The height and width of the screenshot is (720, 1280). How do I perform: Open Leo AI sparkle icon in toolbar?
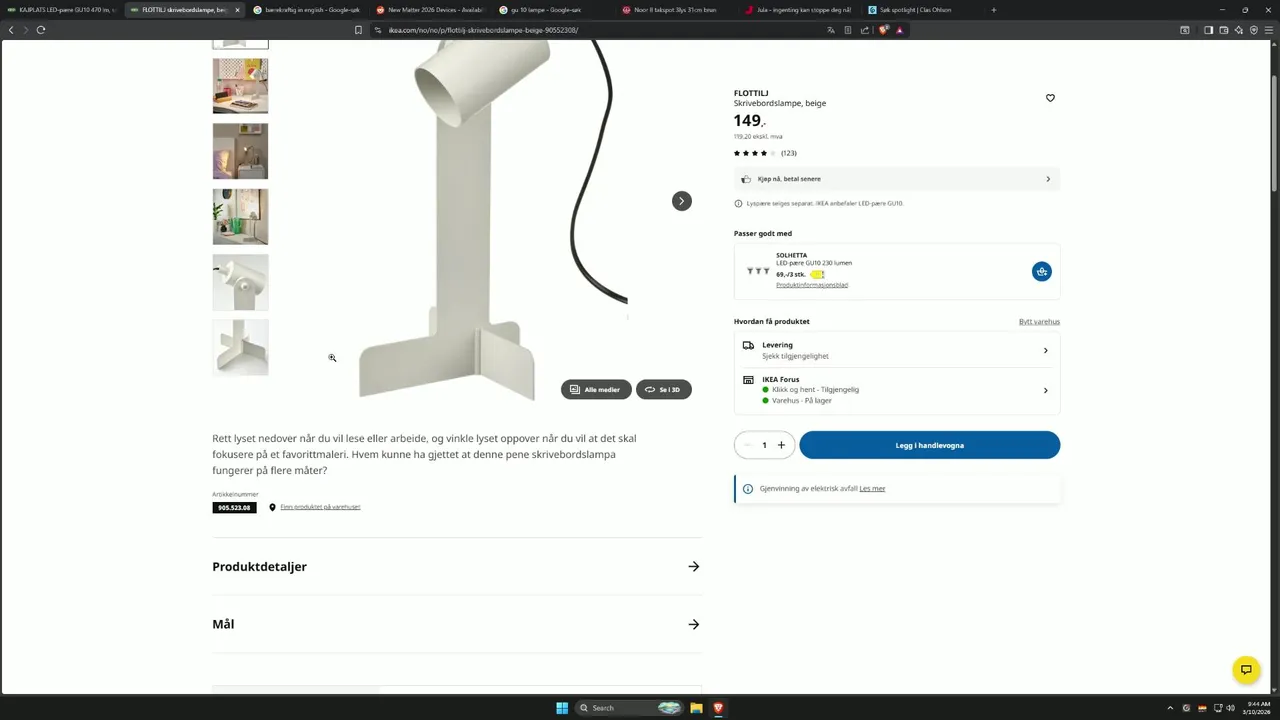click(x=1238, y=30)
